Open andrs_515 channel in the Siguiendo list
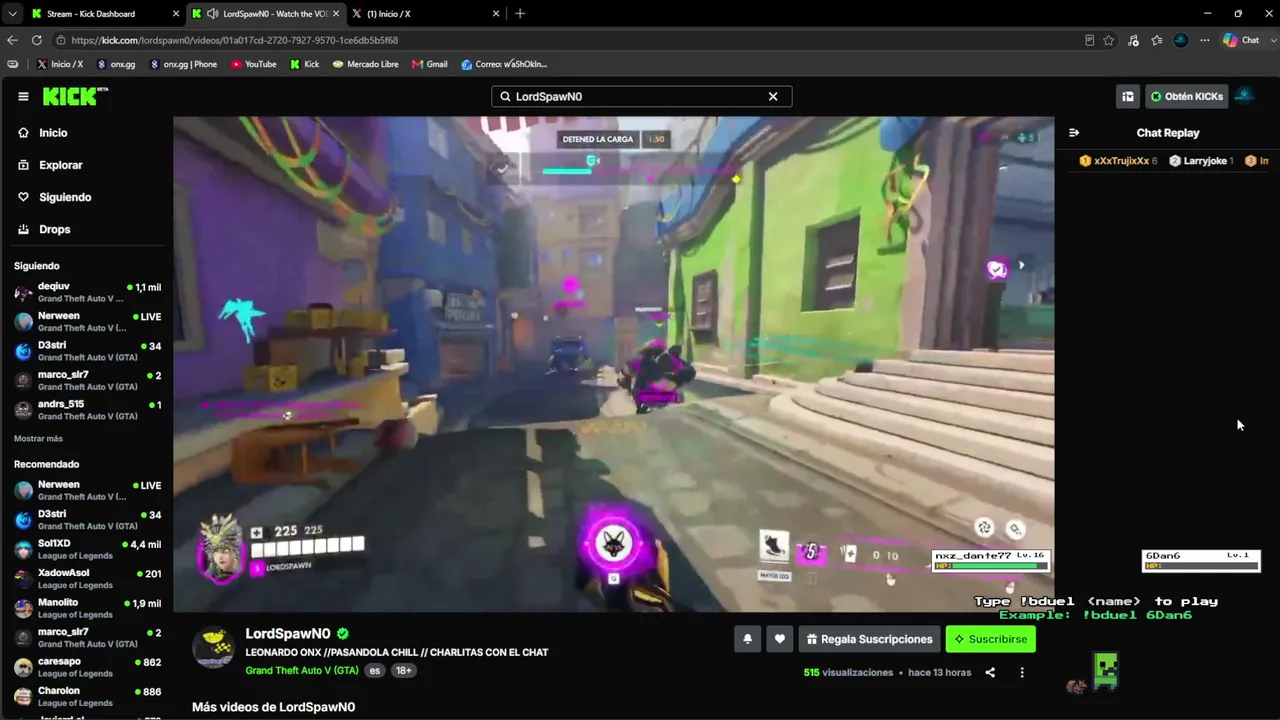The width and height of the screenshot is (1280, 720). [x=87, y=410]
